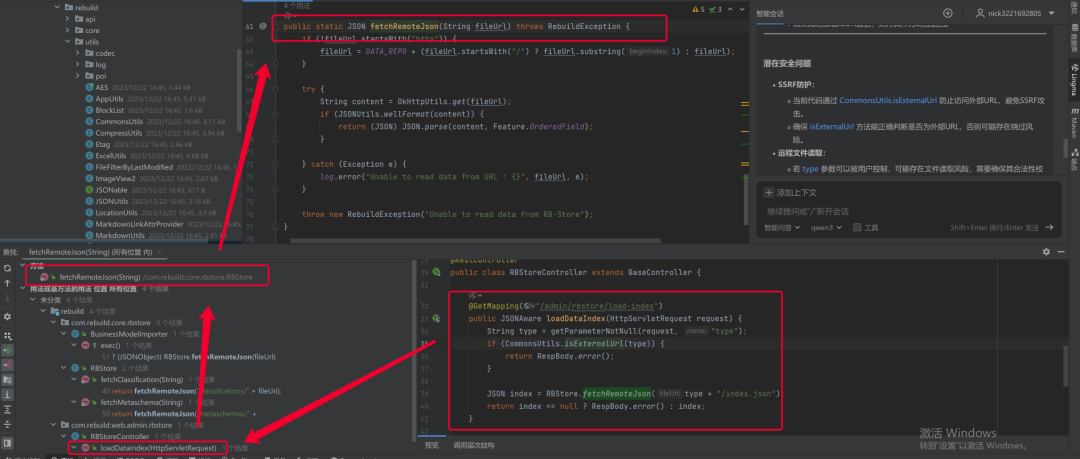Click the rerun search icon in Find panel
Image resolution: width=1080 pixels, height=459 pixels.
pyautogui.click(x=8, y=268)
